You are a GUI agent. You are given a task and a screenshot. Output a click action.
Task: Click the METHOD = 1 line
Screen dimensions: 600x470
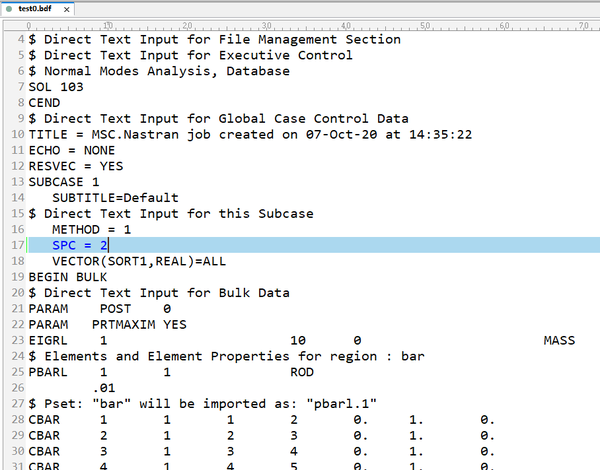[91, 229]
